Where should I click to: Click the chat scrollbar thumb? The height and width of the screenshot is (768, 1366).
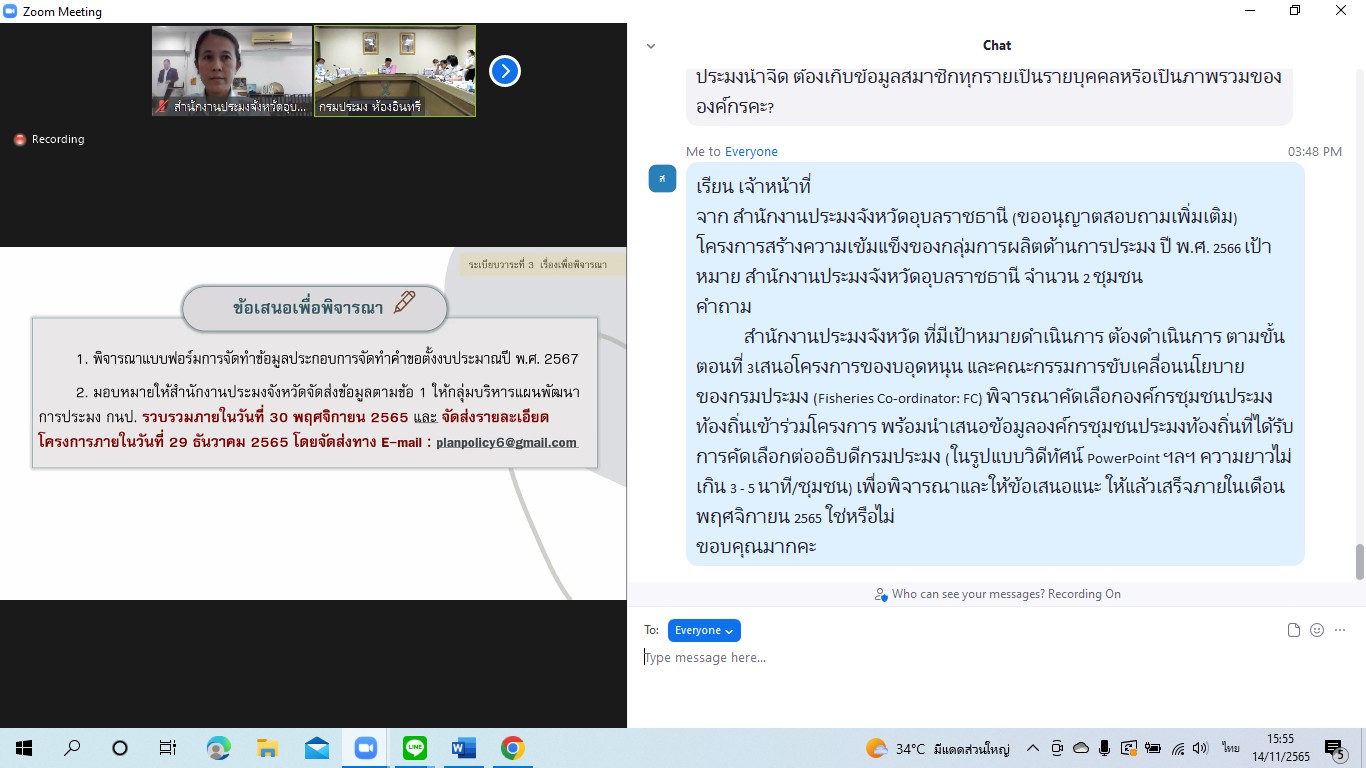click(1359, 561)
